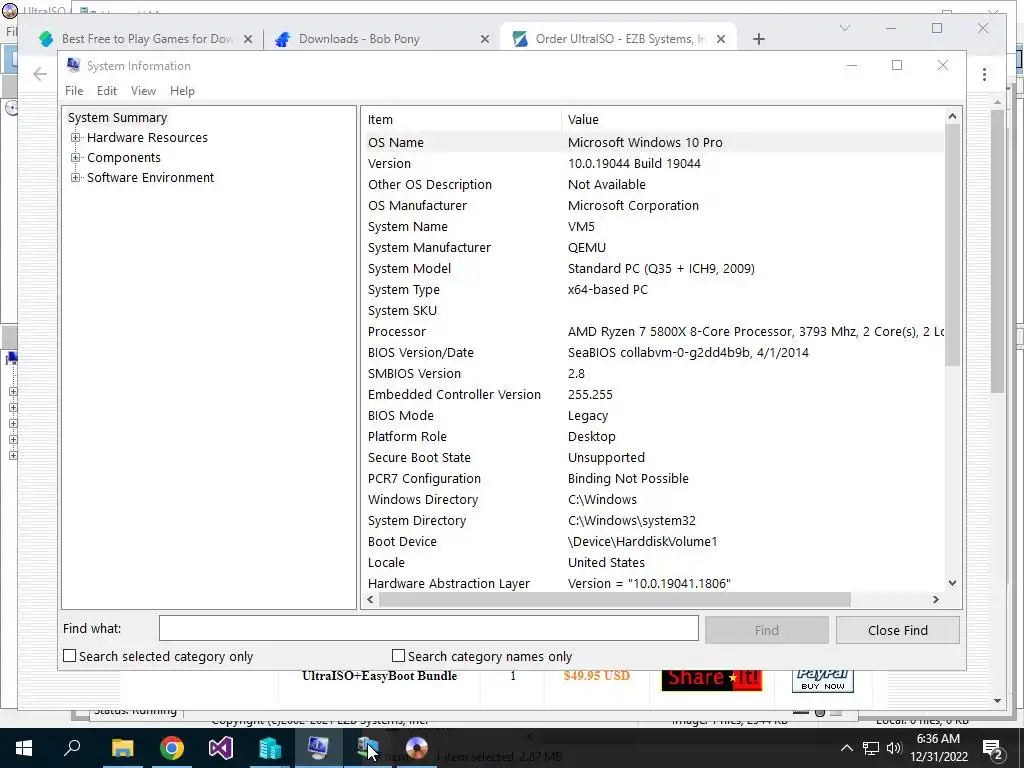Click the Close Find button
The height and width of the screenshot is (768, 1024).
coord(897,630)
